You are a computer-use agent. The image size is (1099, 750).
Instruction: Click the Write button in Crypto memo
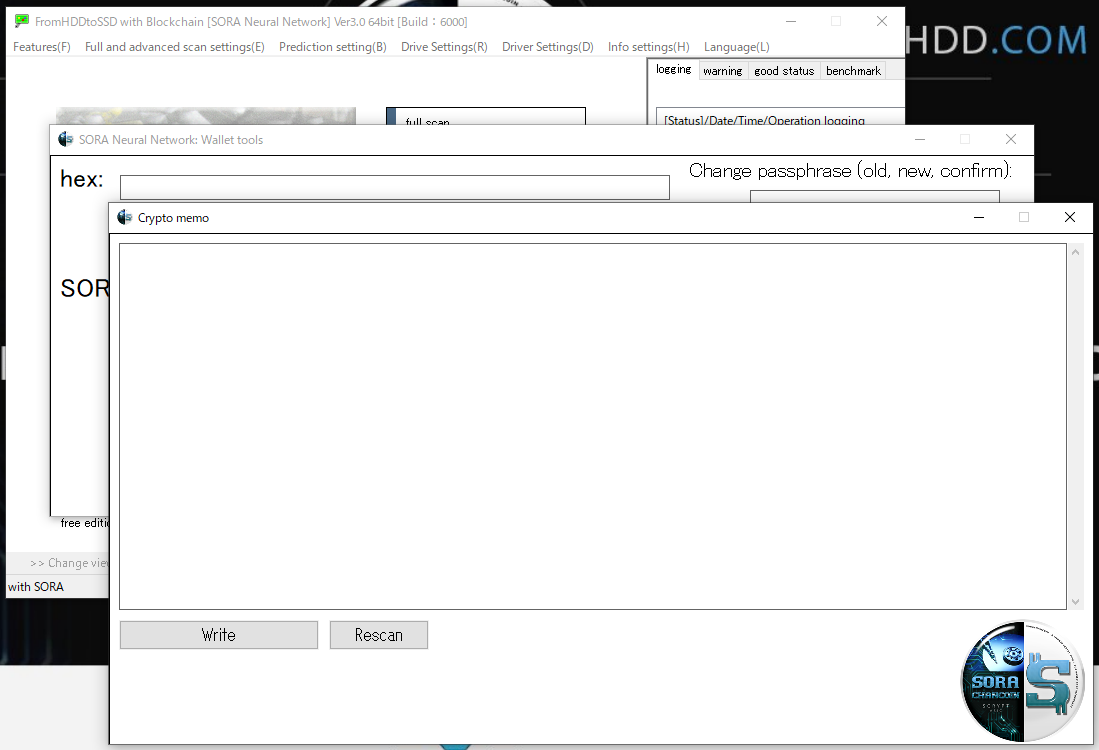pyautogui.click(x=219, y=635)
